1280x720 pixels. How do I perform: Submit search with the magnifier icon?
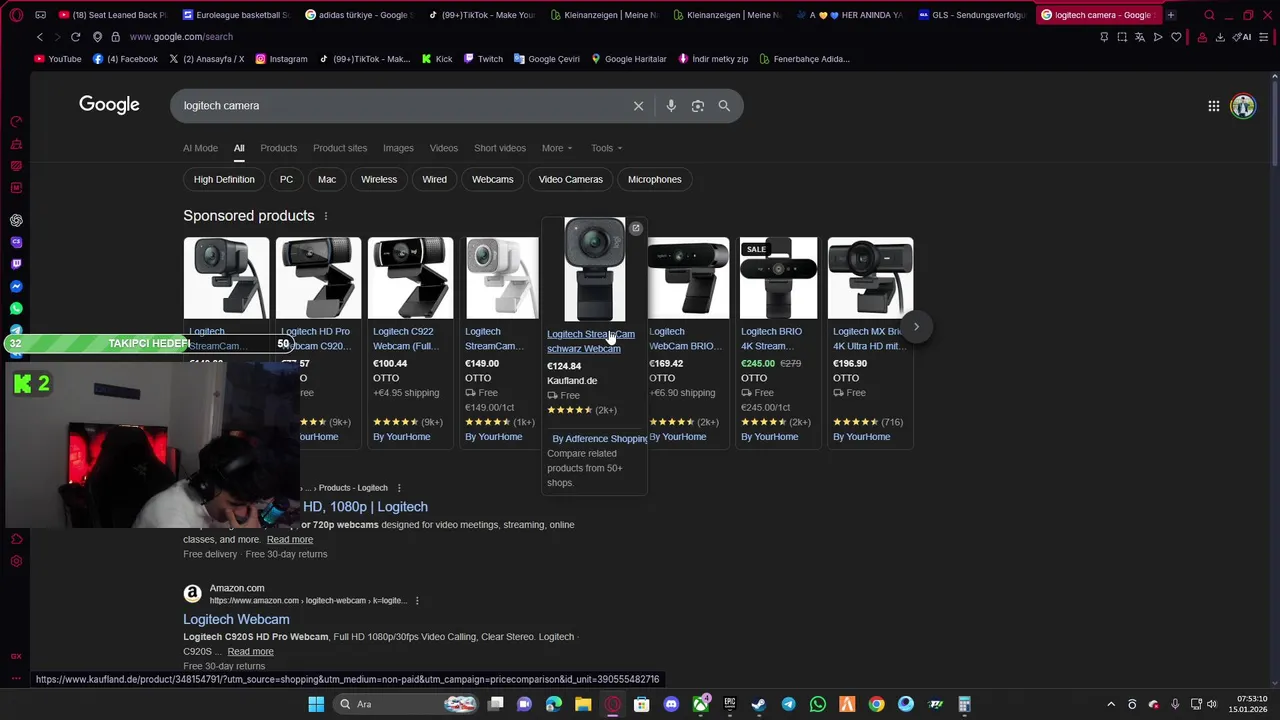724,106
